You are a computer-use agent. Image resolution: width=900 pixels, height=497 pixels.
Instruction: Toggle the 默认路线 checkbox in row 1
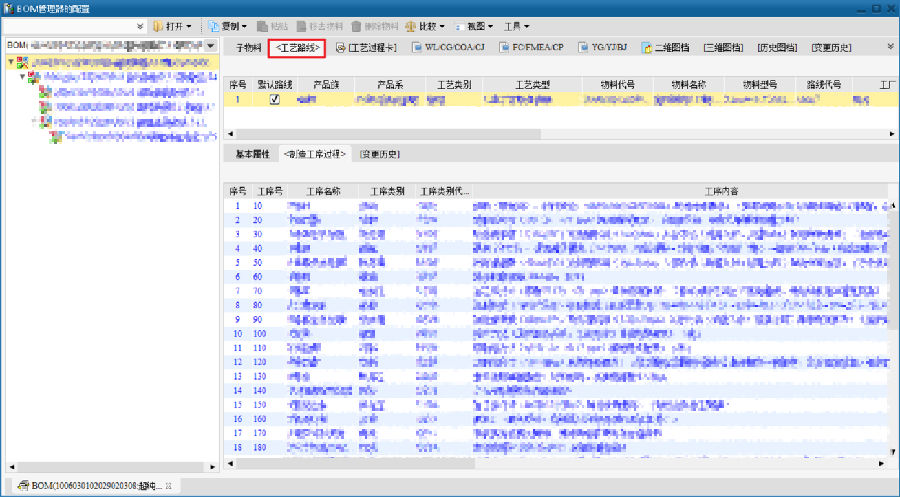click(x=275, y=100)
